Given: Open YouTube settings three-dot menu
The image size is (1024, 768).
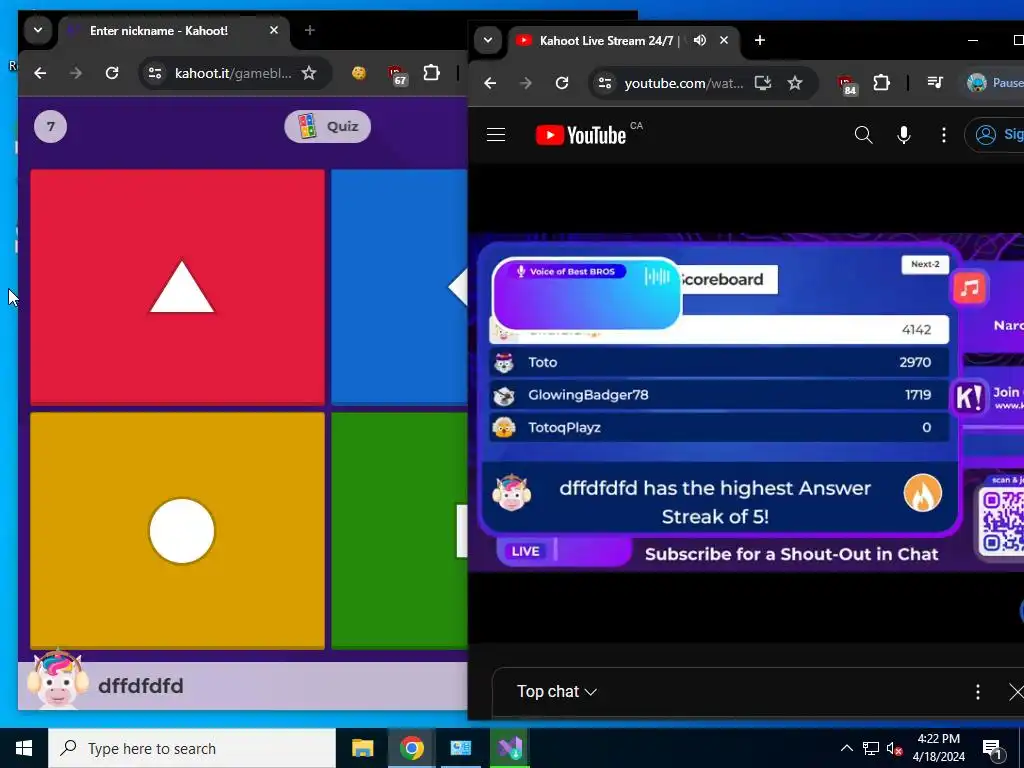Looking at the screenshot, I should click(944, 135).
